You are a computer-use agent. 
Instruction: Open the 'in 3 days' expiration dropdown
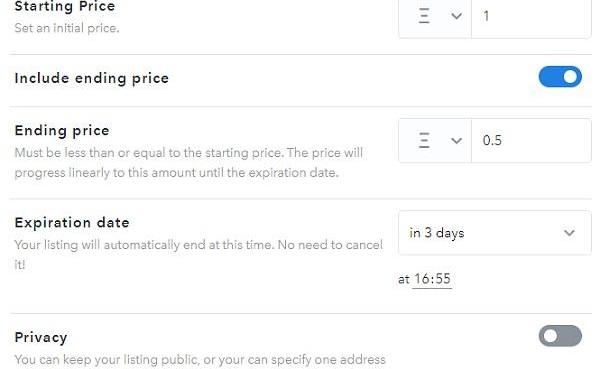pos(494,233)
